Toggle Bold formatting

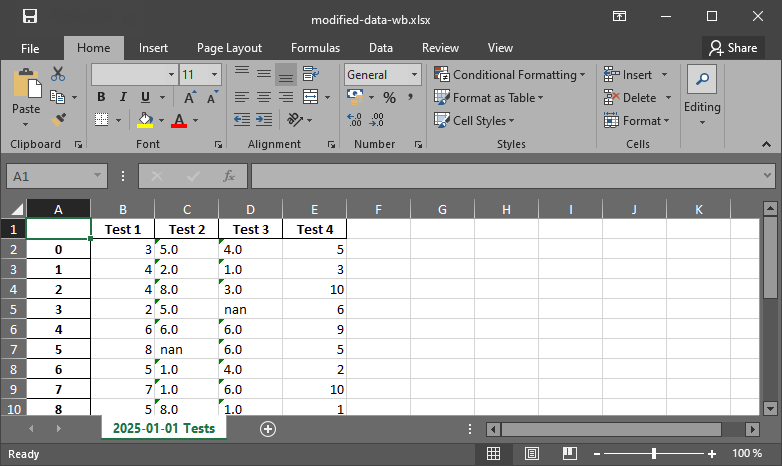[x=101, y=97]
